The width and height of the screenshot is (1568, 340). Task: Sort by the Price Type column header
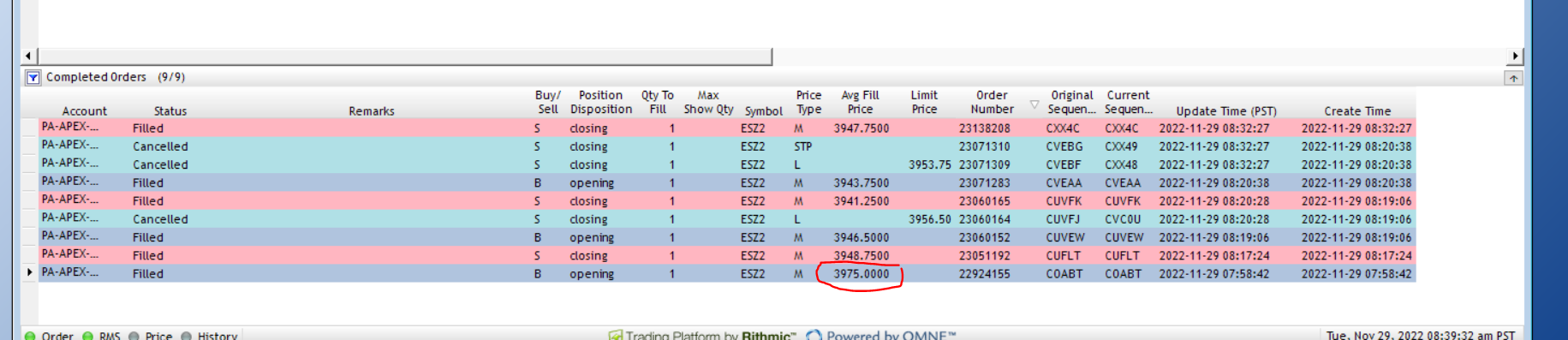[808, 103]
